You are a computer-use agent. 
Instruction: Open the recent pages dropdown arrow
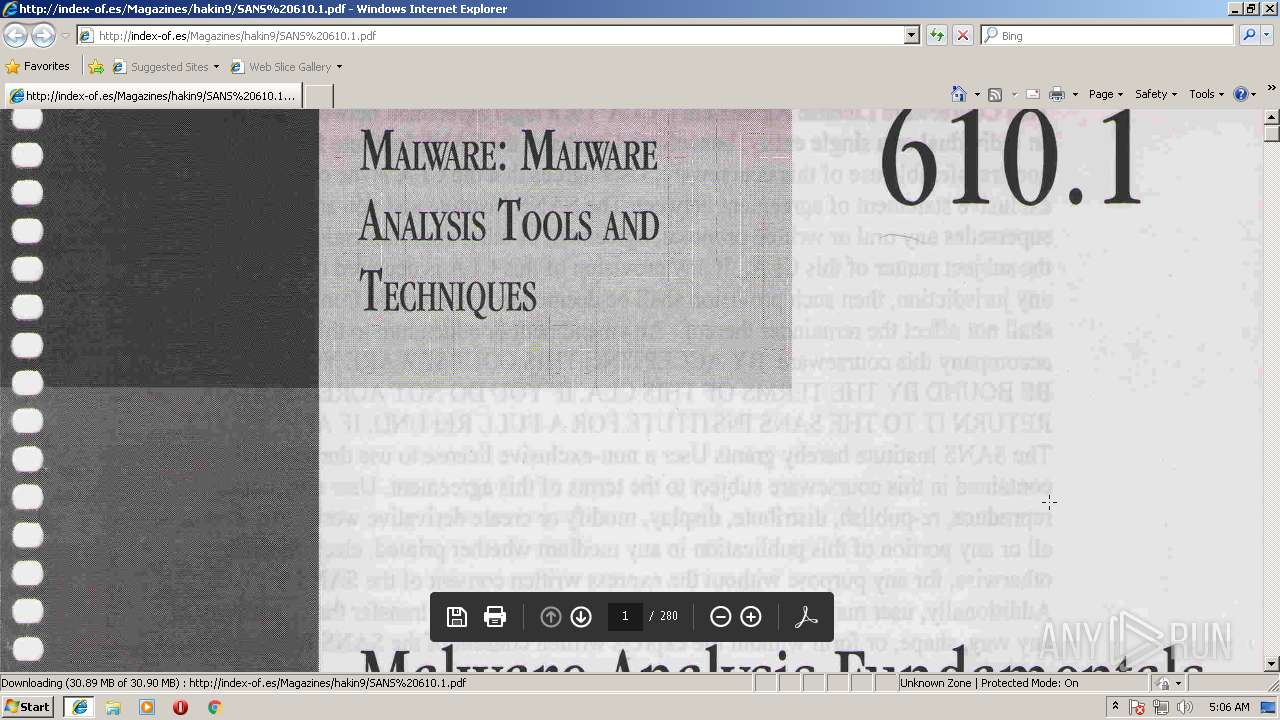click(x=65, y=36)
